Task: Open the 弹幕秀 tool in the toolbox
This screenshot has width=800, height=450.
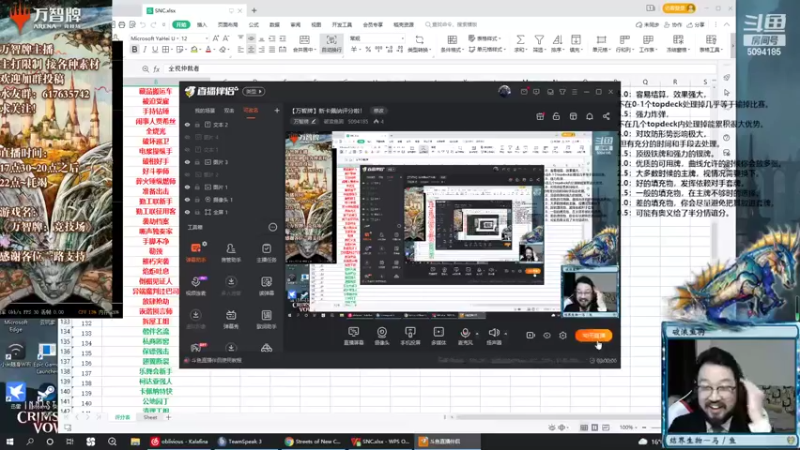Action: pyautogui.click(x=231, y=319)
